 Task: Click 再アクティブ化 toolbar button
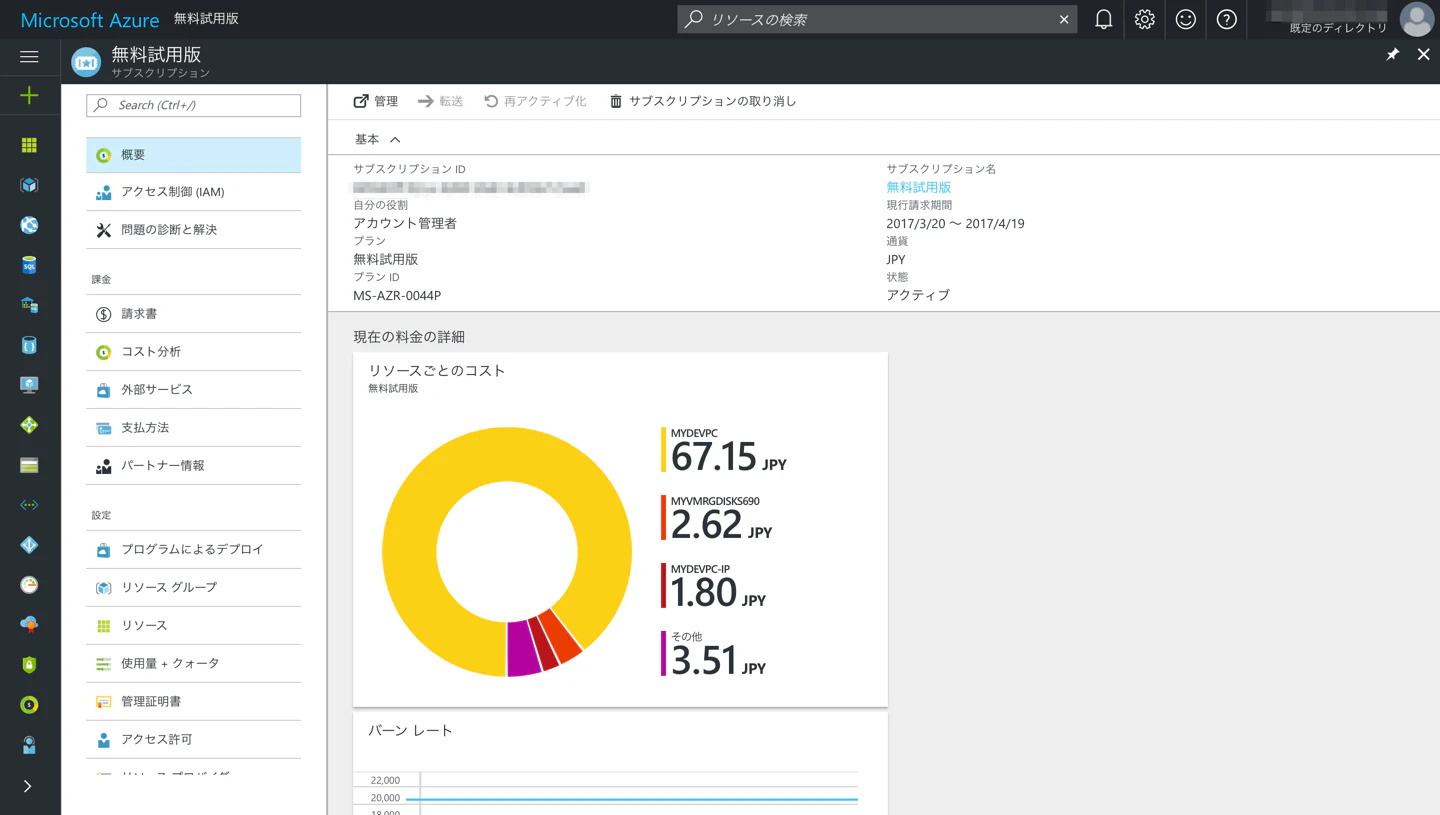(535, 101)
